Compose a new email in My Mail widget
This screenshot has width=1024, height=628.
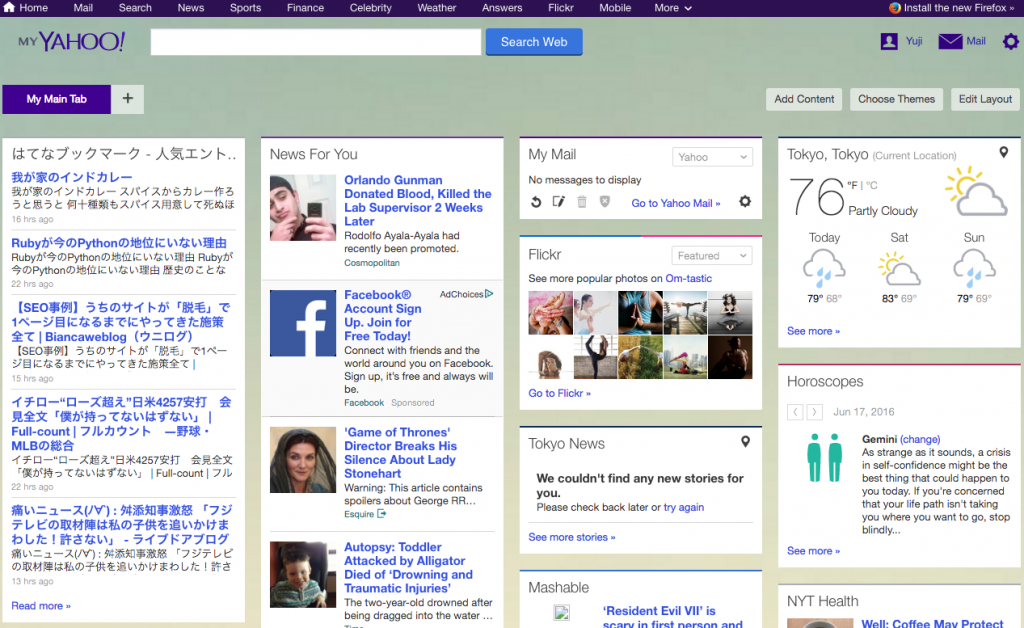558,202
